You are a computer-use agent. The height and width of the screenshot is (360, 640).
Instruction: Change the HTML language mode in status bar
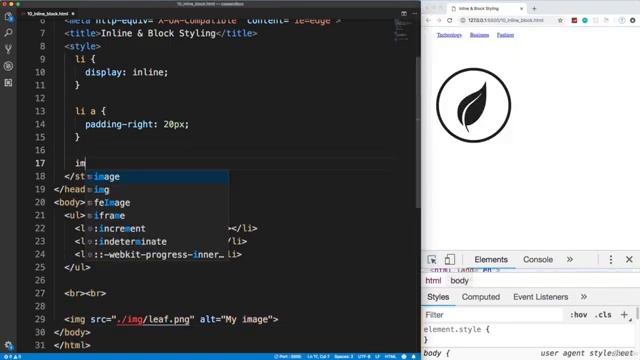click(x=390, y=357)
